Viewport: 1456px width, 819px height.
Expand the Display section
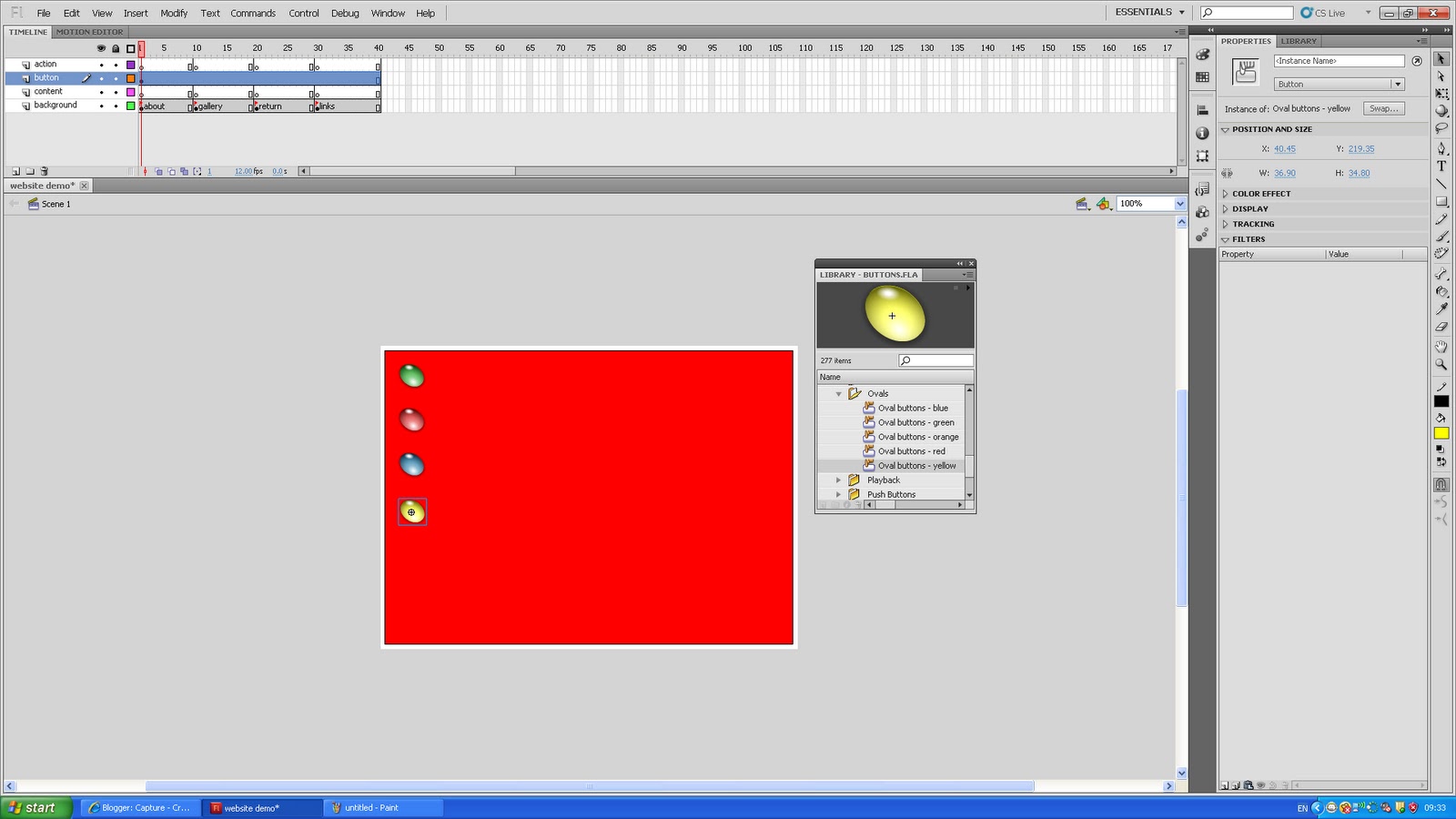pyautogui.click(x=1225, y=208)
